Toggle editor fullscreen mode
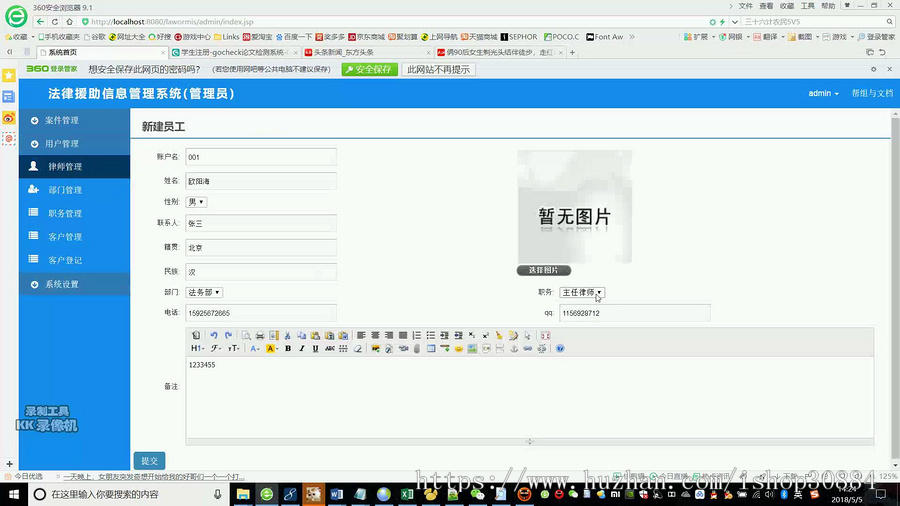Viewport: 900px width, 506px height. (x=545, y=335)
